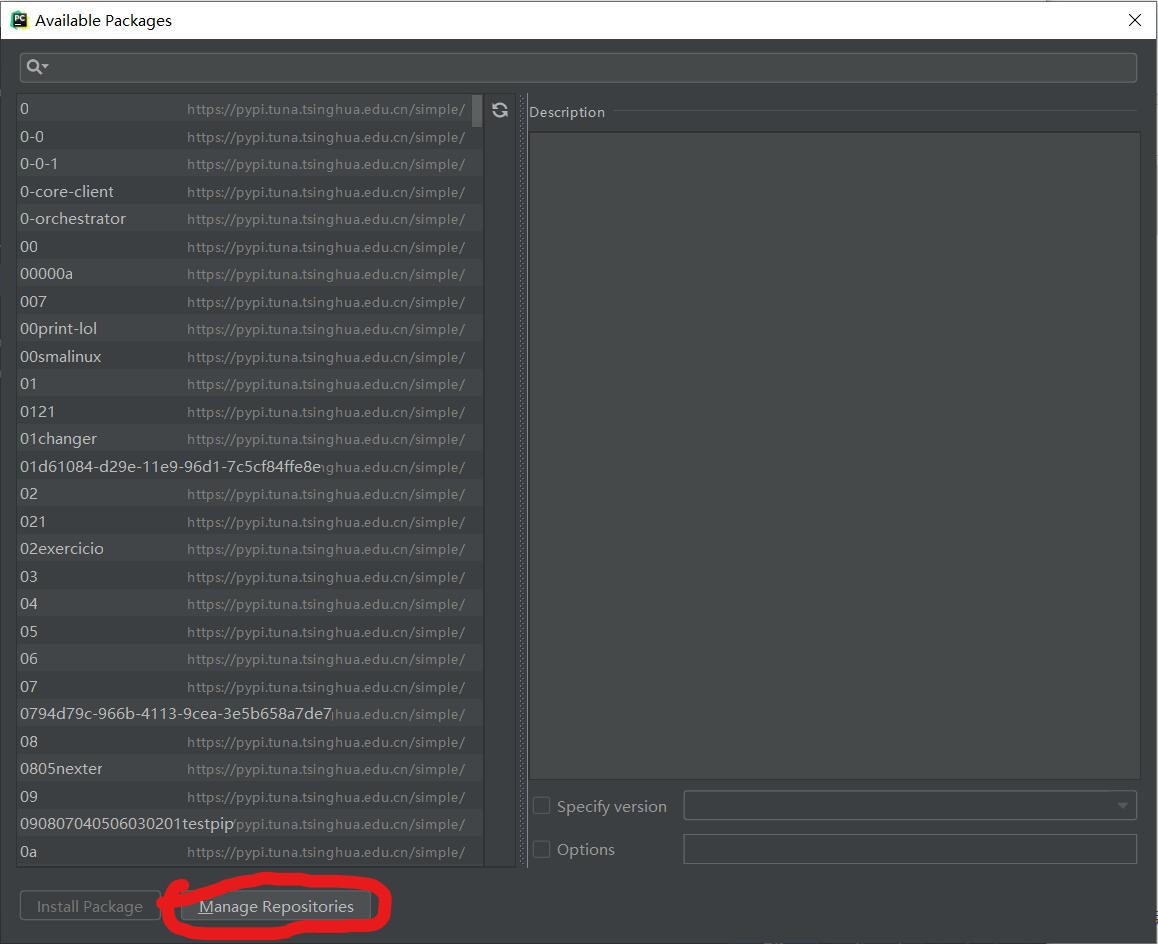Select package 0 in the list

click(x=250, y=109)
